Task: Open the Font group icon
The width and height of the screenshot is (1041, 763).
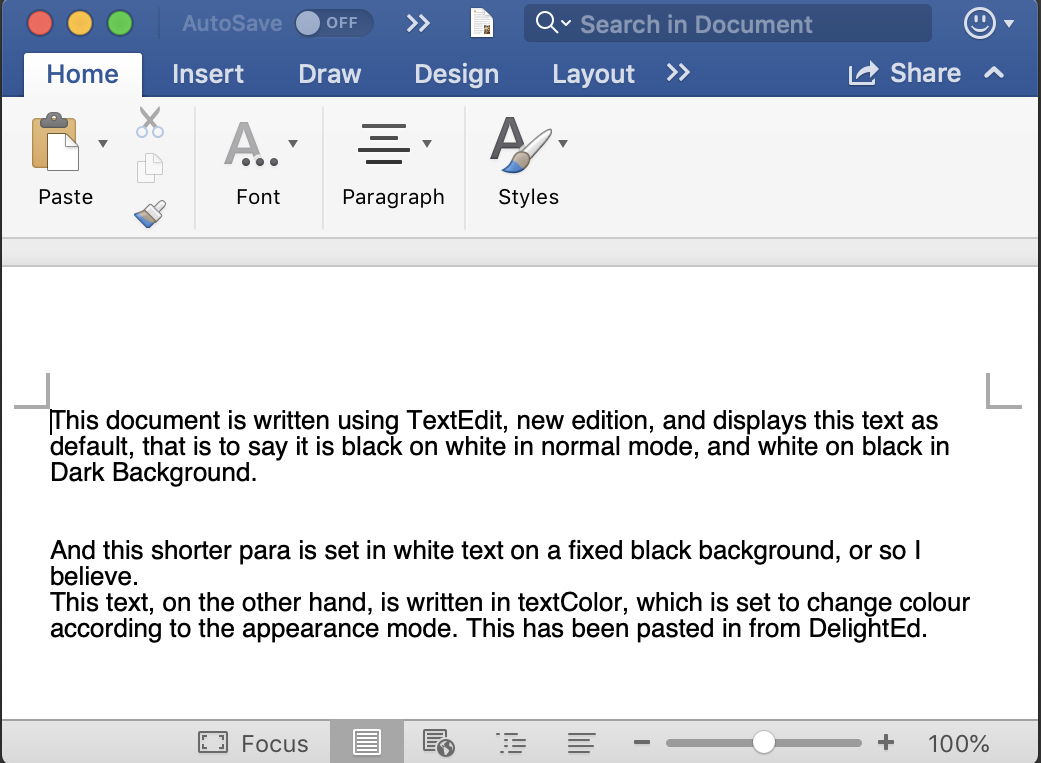Action: (x=250, y=144)
